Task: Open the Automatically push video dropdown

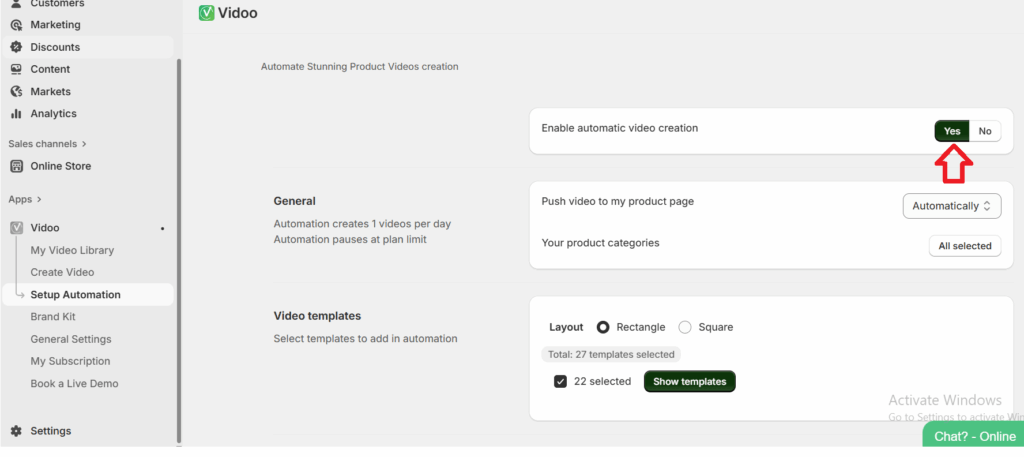Action: (x=951, y=206)
